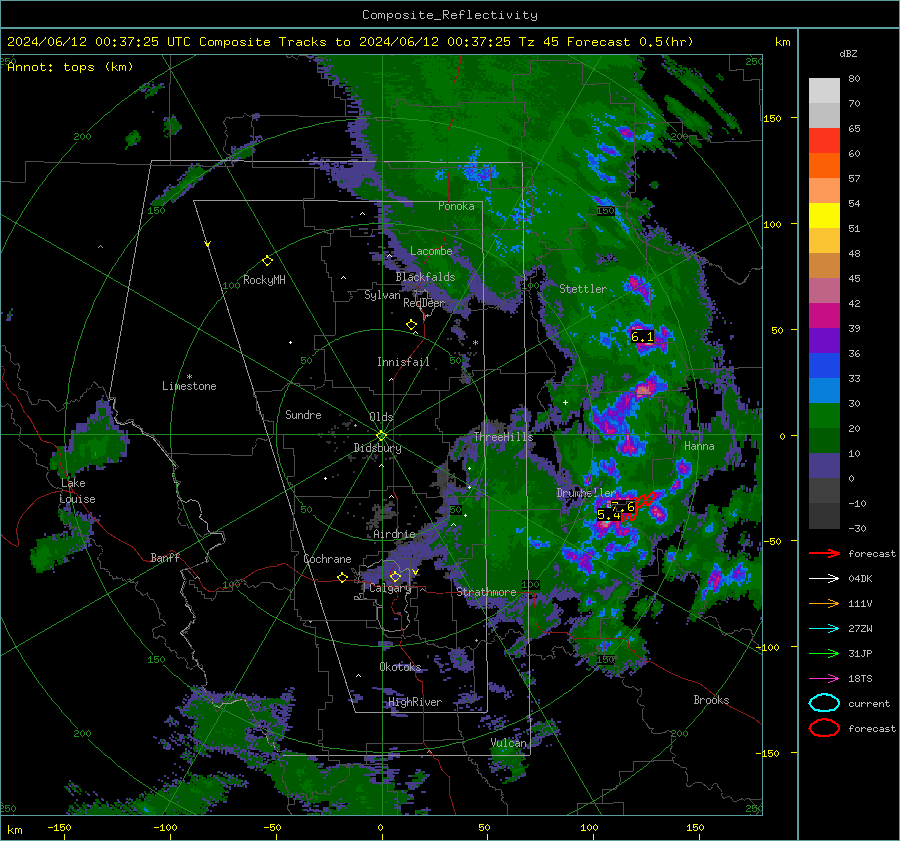Image resolution: width=900 pixels, height=841 pixels.
Task: Click the dBZ legend heading
Action: click(848, 53)
